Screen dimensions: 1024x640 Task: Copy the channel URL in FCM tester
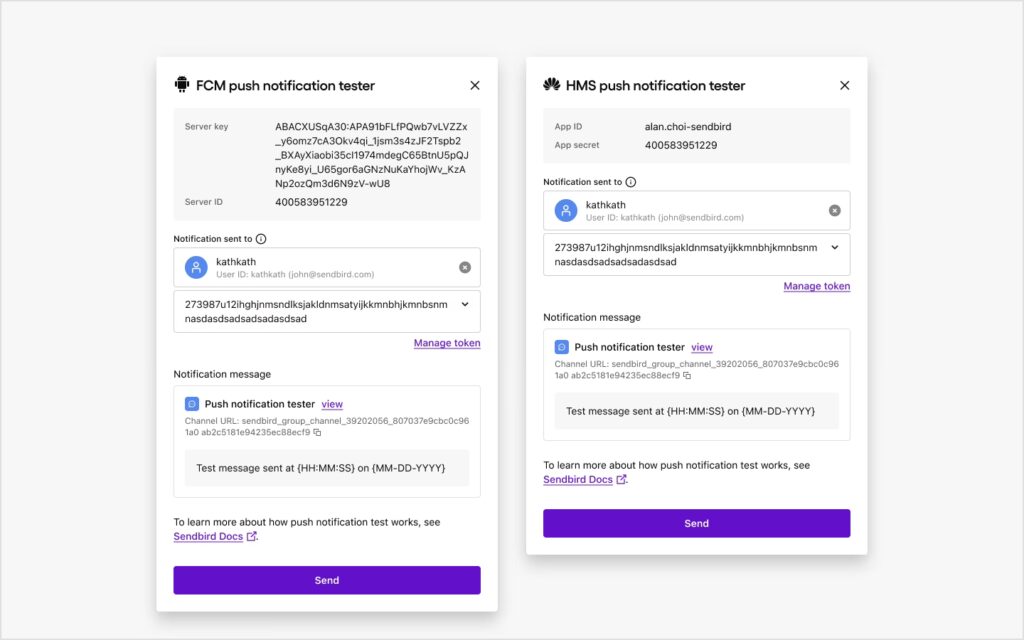[x=317, y=433]
